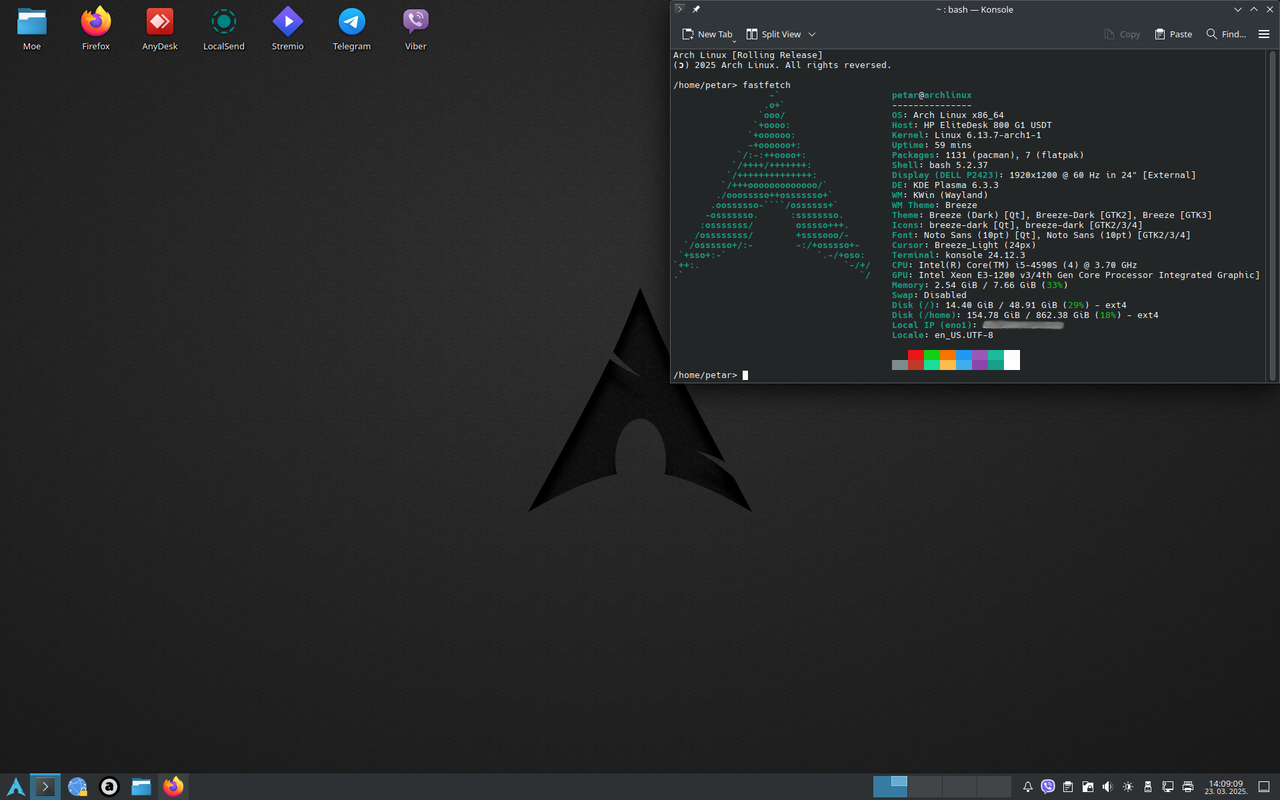Open the Arch Linux application launcher
The height and width of the screenshot is (800, 1280).
coord(15,787)
